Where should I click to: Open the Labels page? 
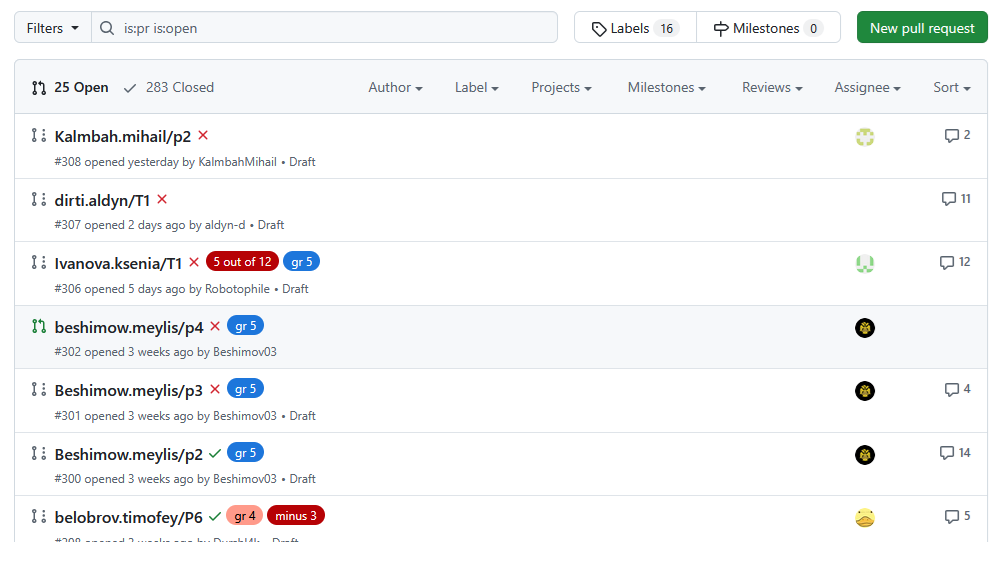(635, 28)
